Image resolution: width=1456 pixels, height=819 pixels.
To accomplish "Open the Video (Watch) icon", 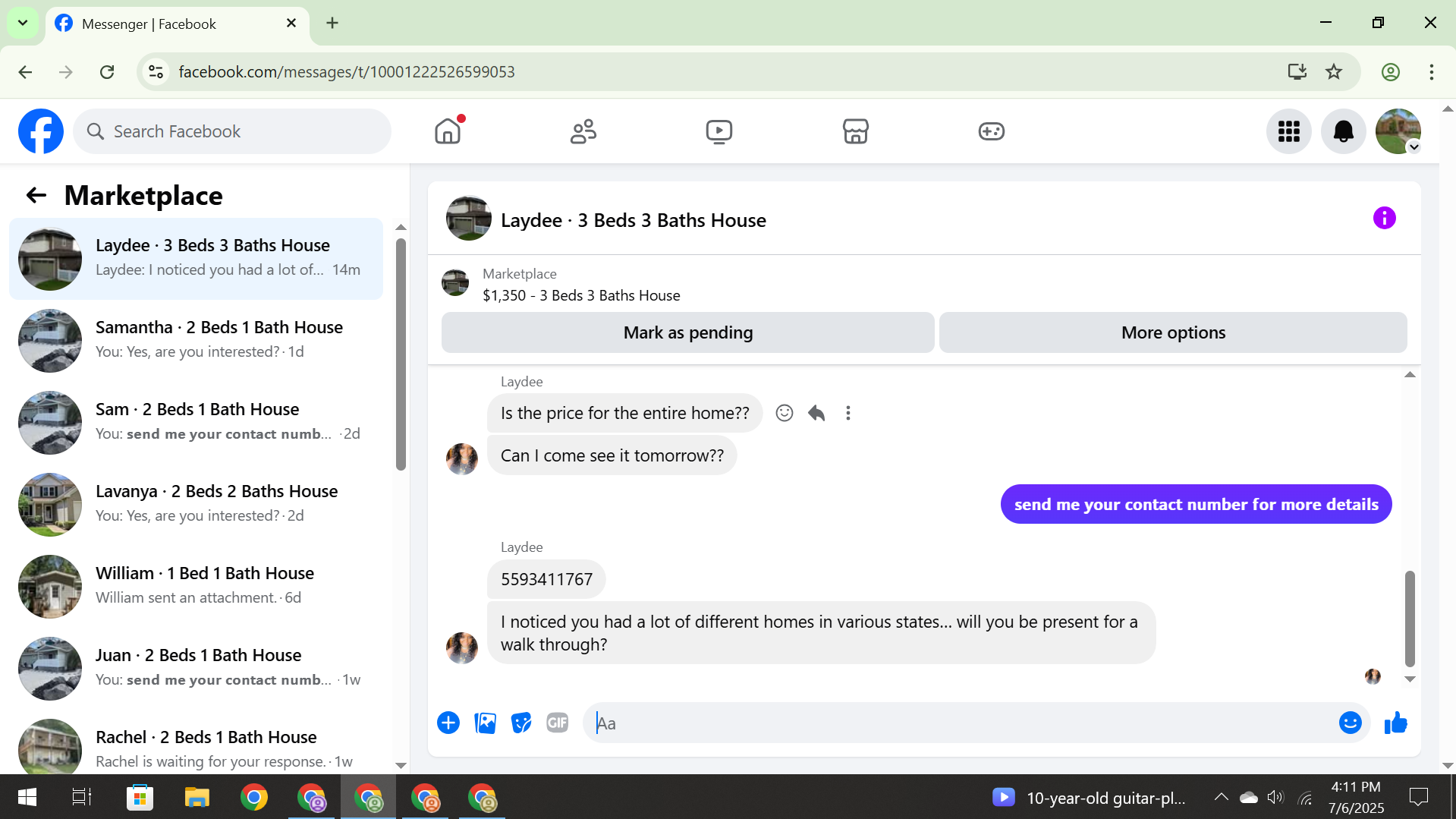I will (x=719, y=131).
